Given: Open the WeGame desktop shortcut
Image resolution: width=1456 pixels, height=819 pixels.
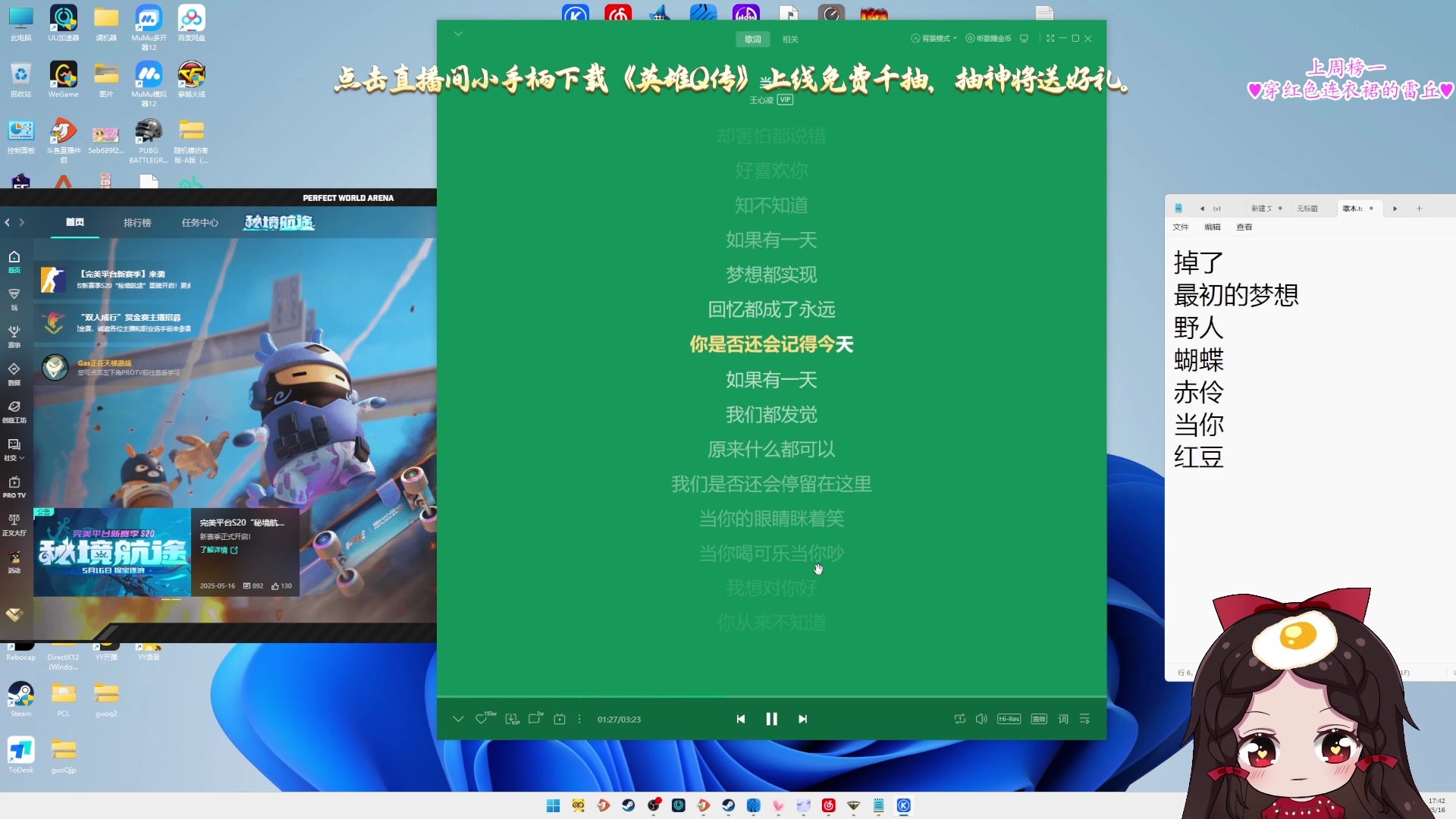Looking at the screenshot, I should point(64,80).
